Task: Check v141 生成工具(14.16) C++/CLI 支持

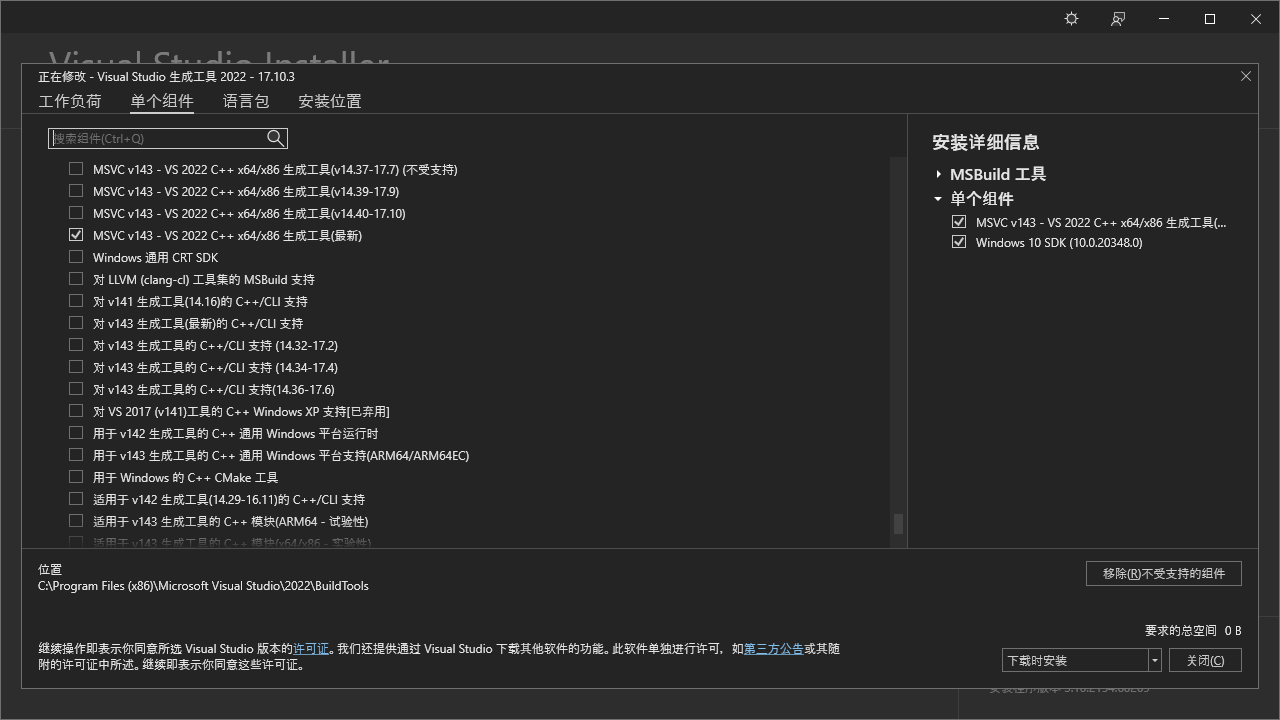Action: click(x=76, y=301)
